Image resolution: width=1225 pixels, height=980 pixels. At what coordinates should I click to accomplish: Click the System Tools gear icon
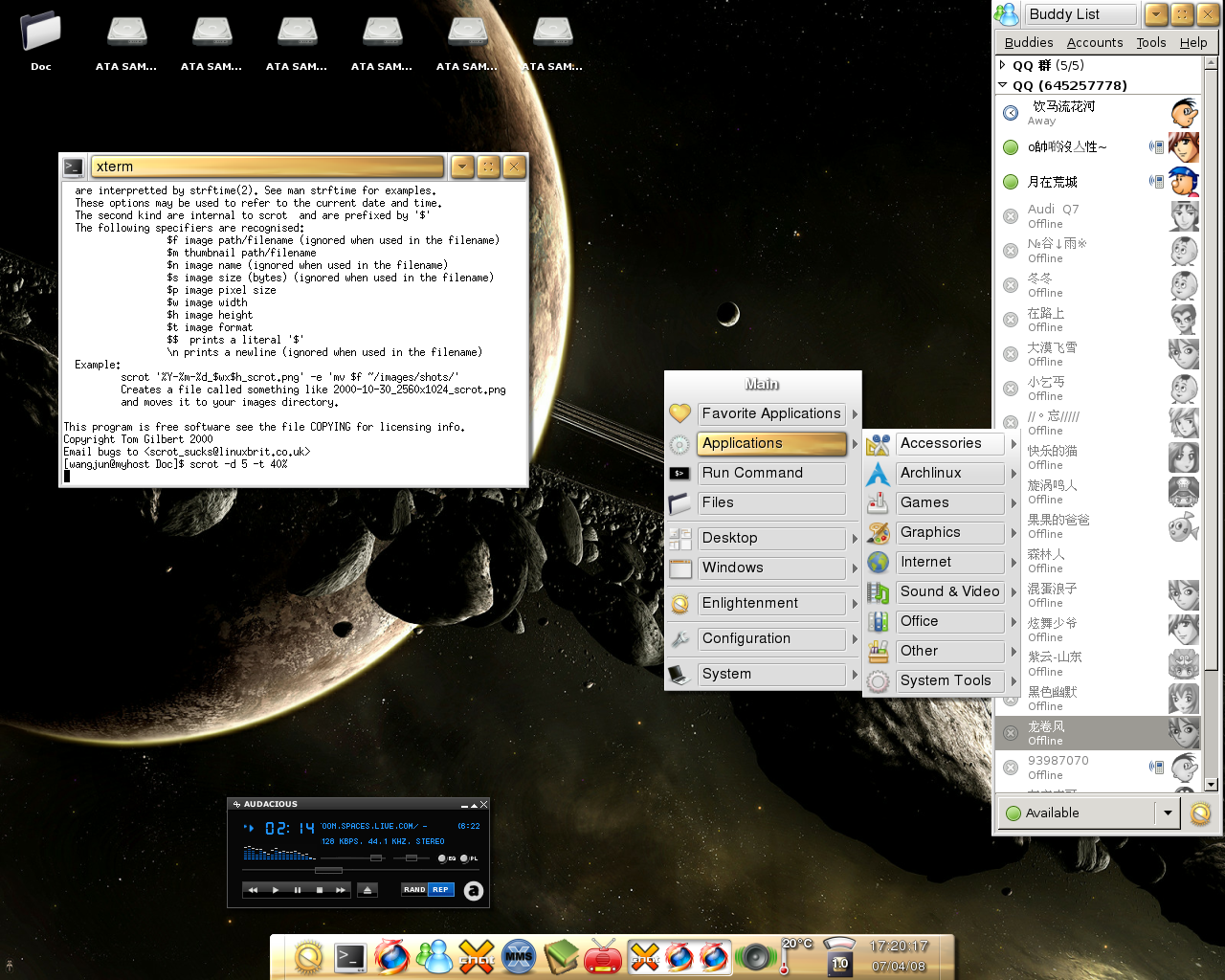click(x=878, y=681)
